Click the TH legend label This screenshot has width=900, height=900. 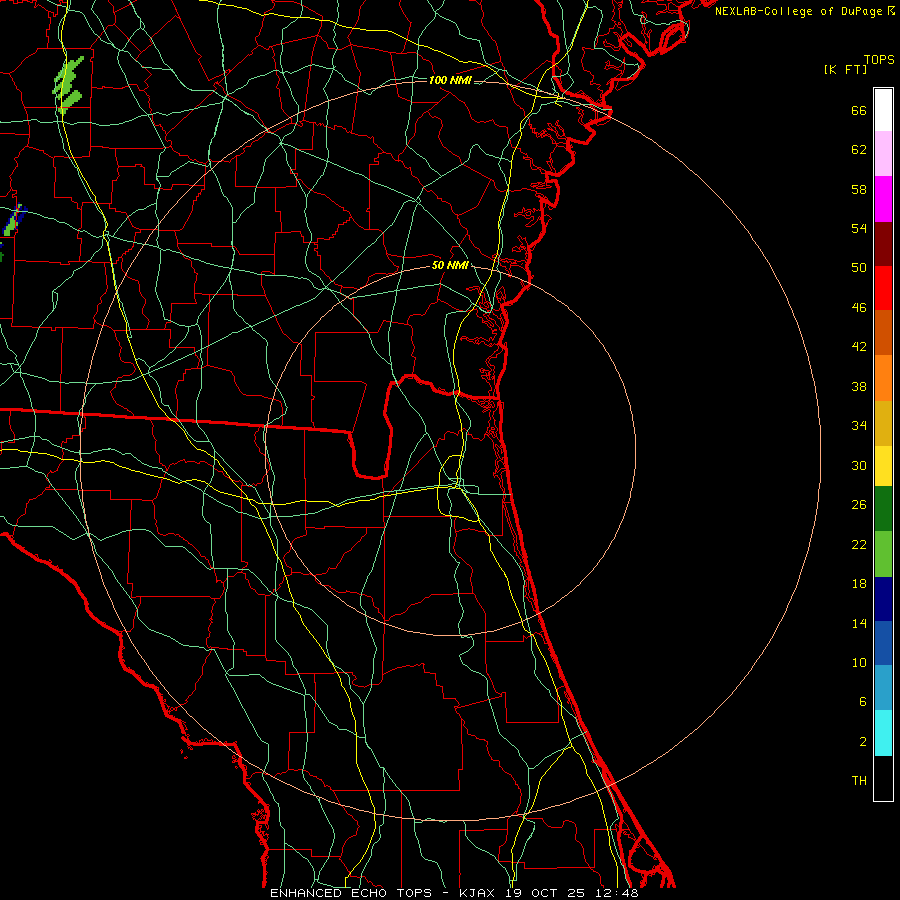(x=859, y=781)
